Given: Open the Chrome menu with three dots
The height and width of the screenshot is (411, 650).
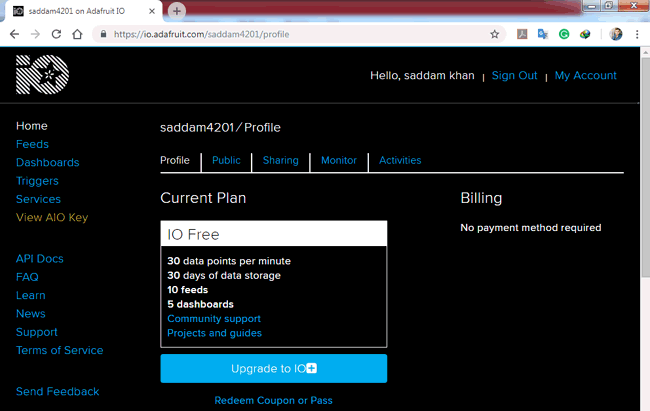Looking at the screenshot, I should [637, 33].
